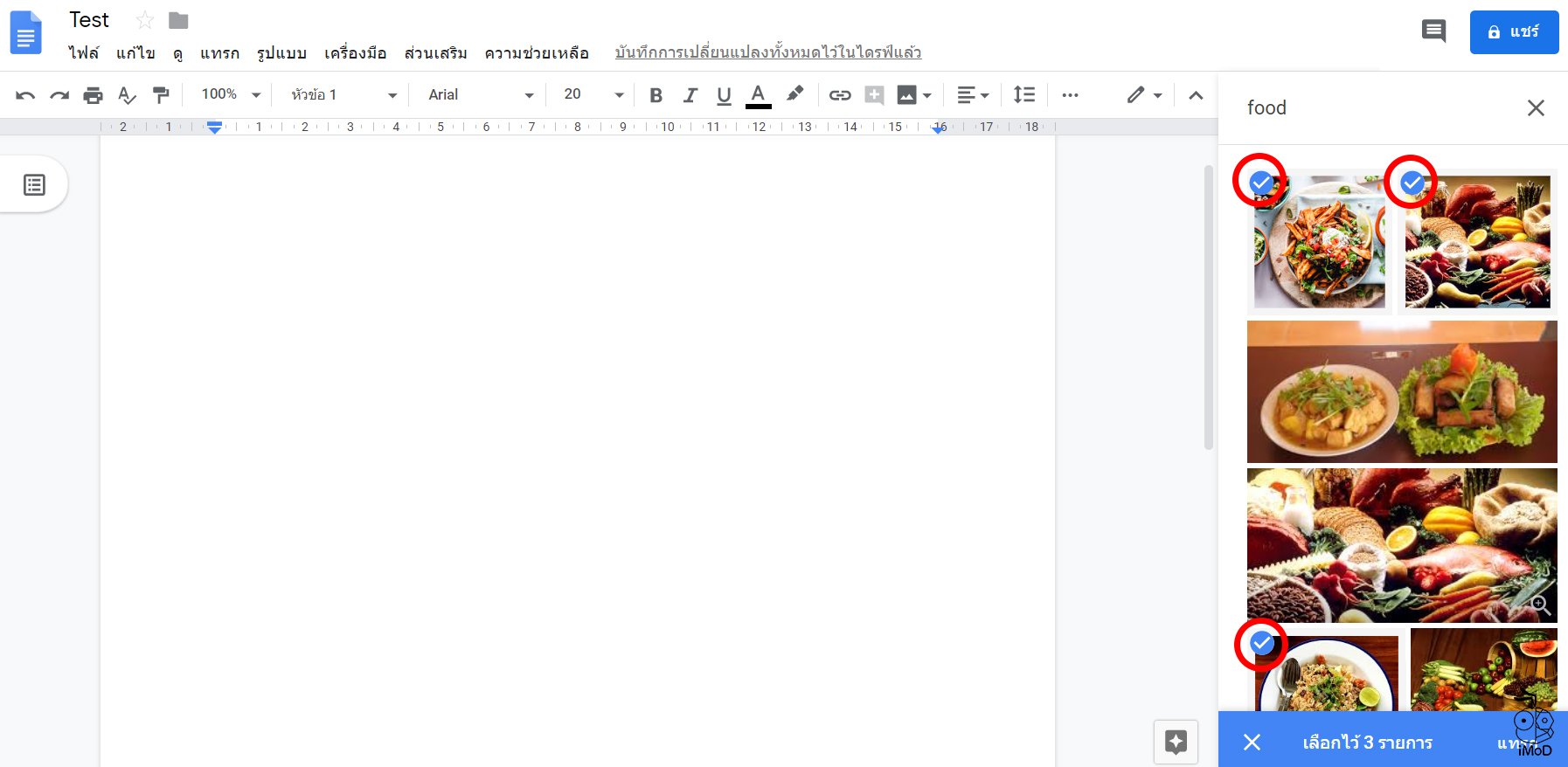Open the insert image dropdown arrow
Screen dimensions: 1568x767
click(927, 95)
